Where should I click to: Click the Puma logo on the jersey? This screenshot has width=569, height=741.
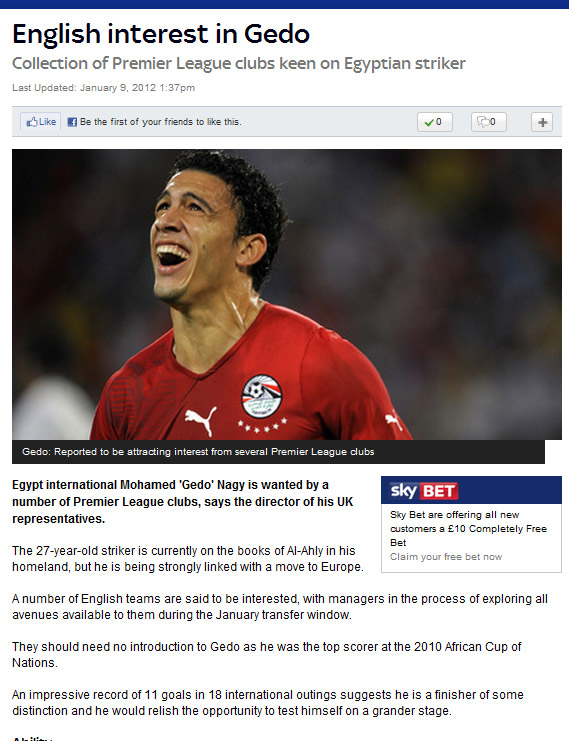coord(201,421)
